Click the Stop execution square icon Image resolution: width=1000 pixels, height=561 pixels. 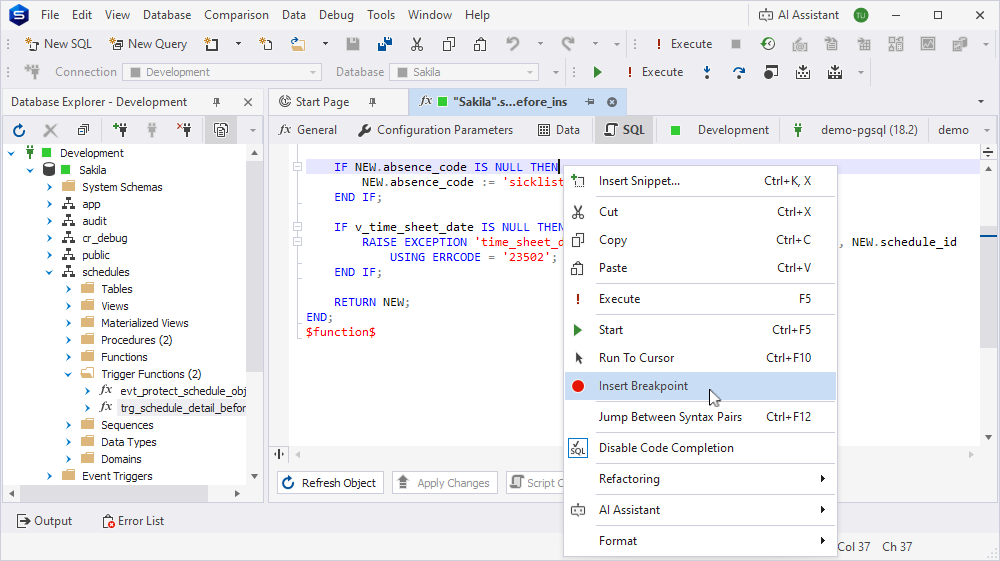(x=736, y=44)
